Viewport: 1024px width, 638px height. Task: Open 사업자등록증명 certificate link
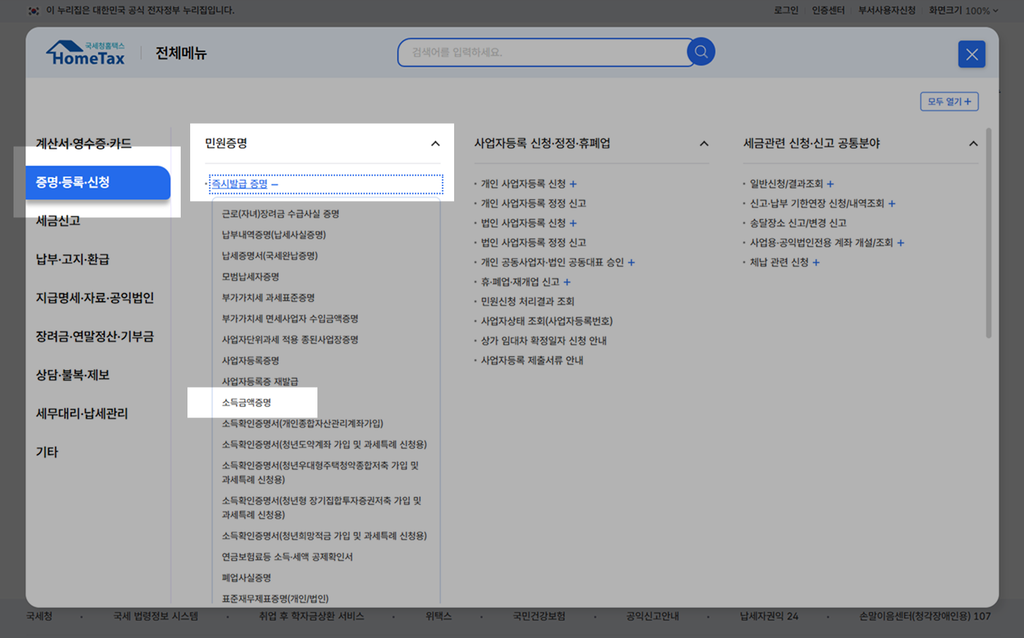[250, 360]
